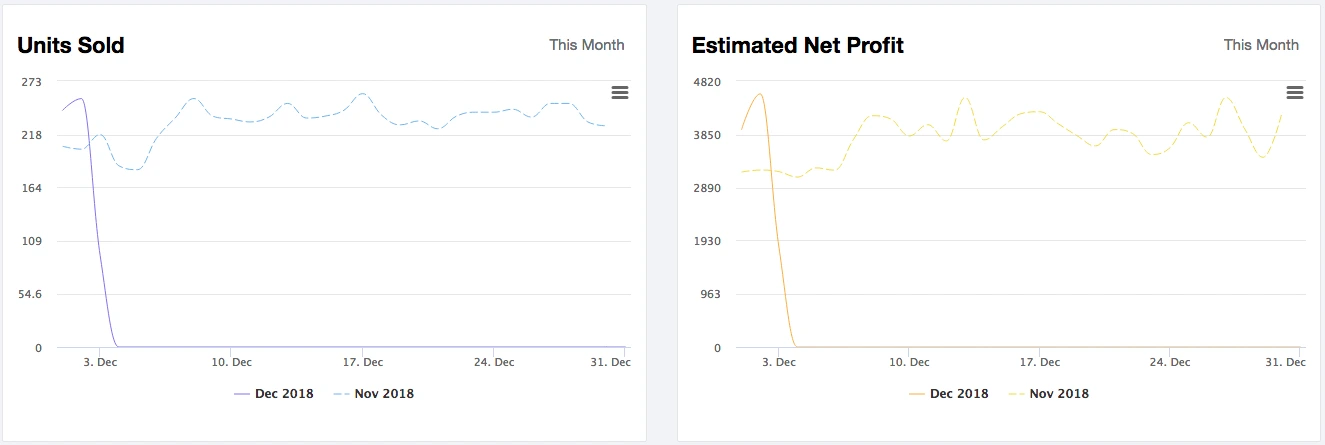Toggle Nov 2018 series in Net Profit legend
1325x445 pixels.
(1048, 393)
